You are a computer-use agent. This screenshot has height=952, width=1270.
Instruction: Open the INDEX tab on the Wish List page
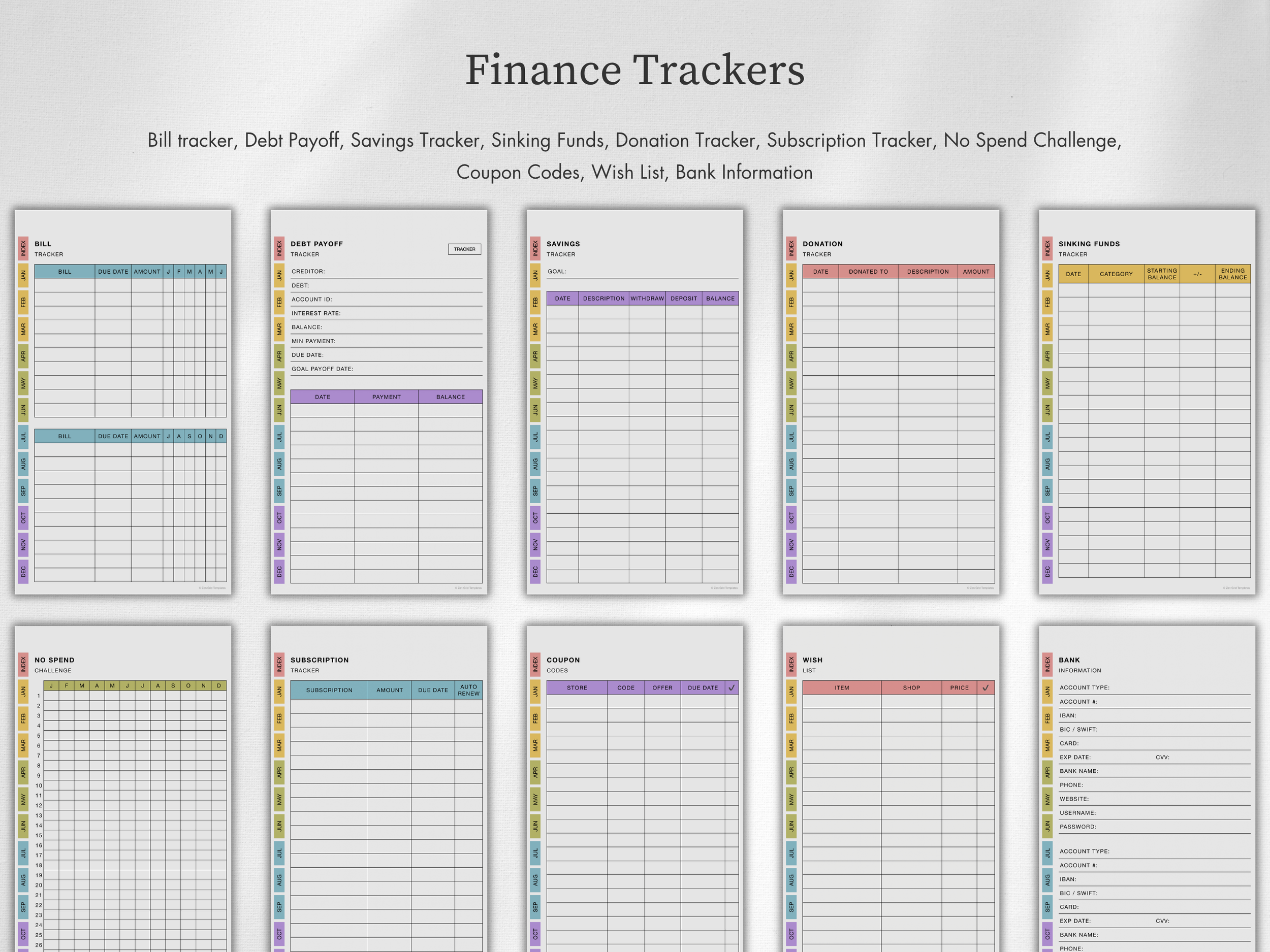pos(791,664)
